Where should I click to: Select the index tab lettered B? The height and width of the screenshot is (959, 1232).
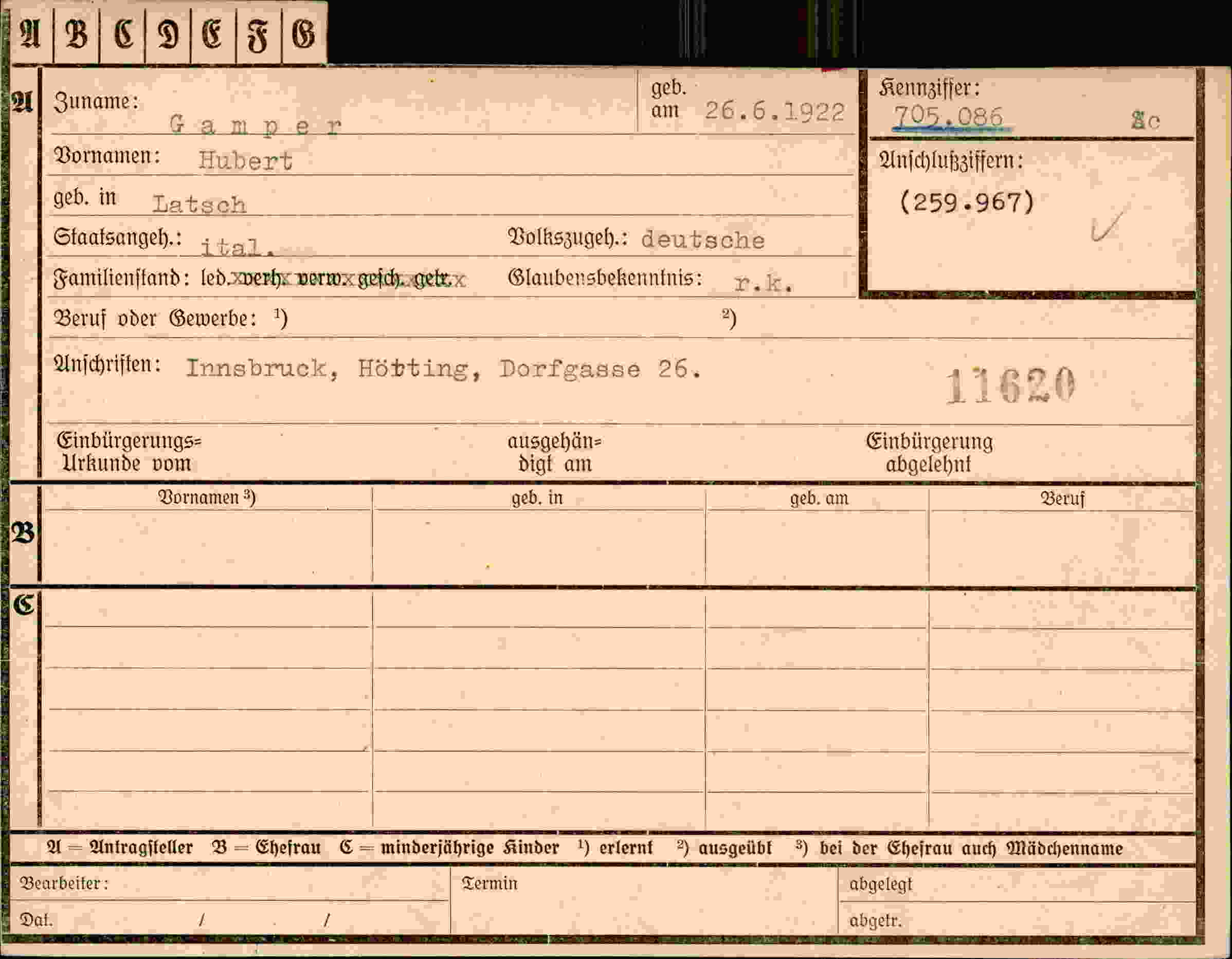[x=76, y=34]
